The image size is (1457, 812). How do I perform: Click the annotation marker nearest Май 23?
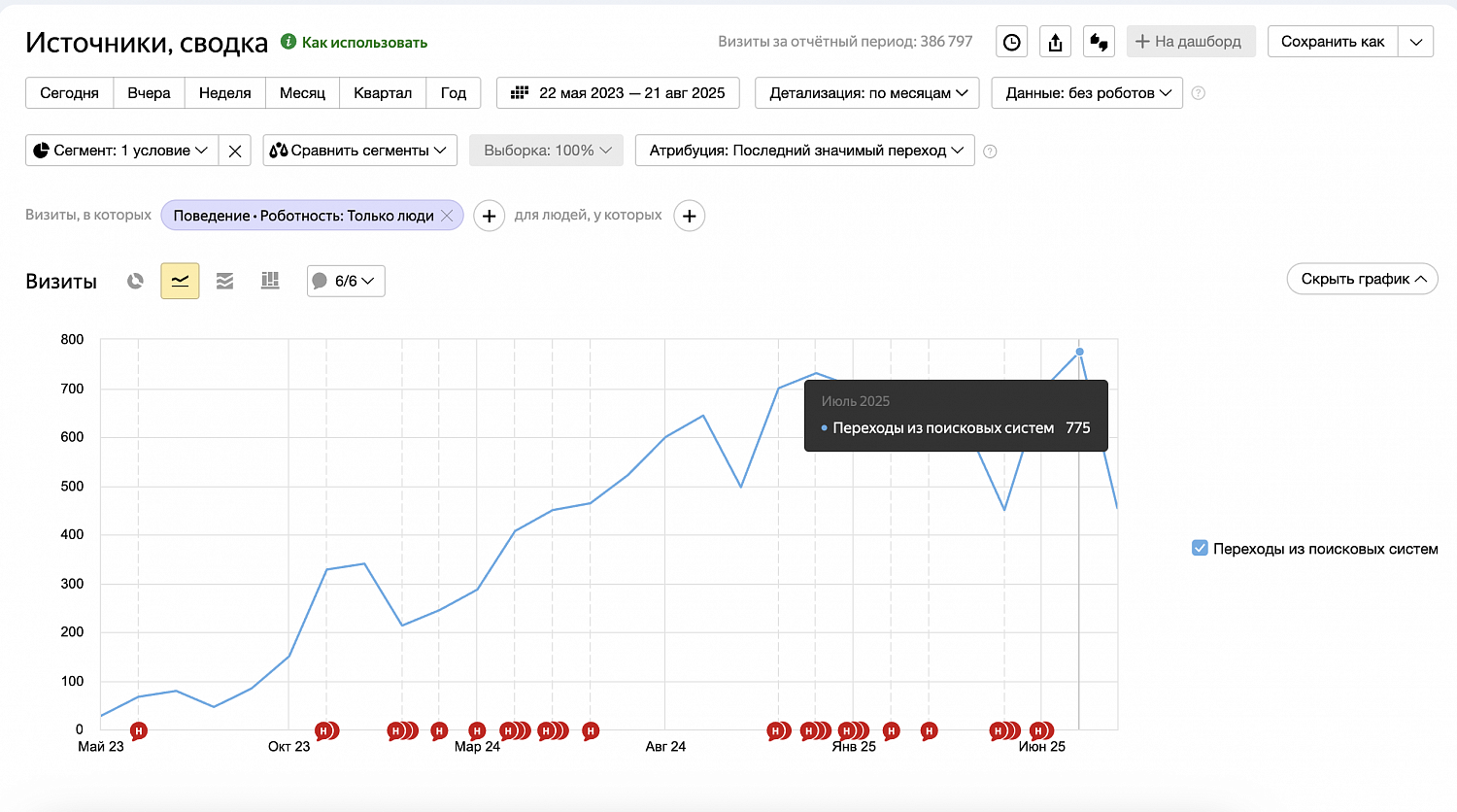[x=139, y=730]
